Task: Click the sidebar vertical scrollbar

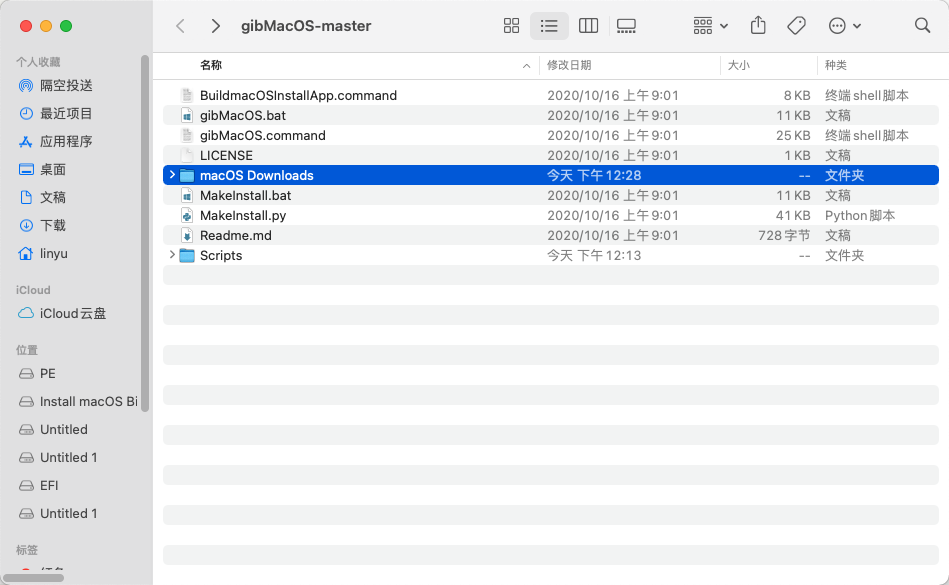Action: point(145,230)
